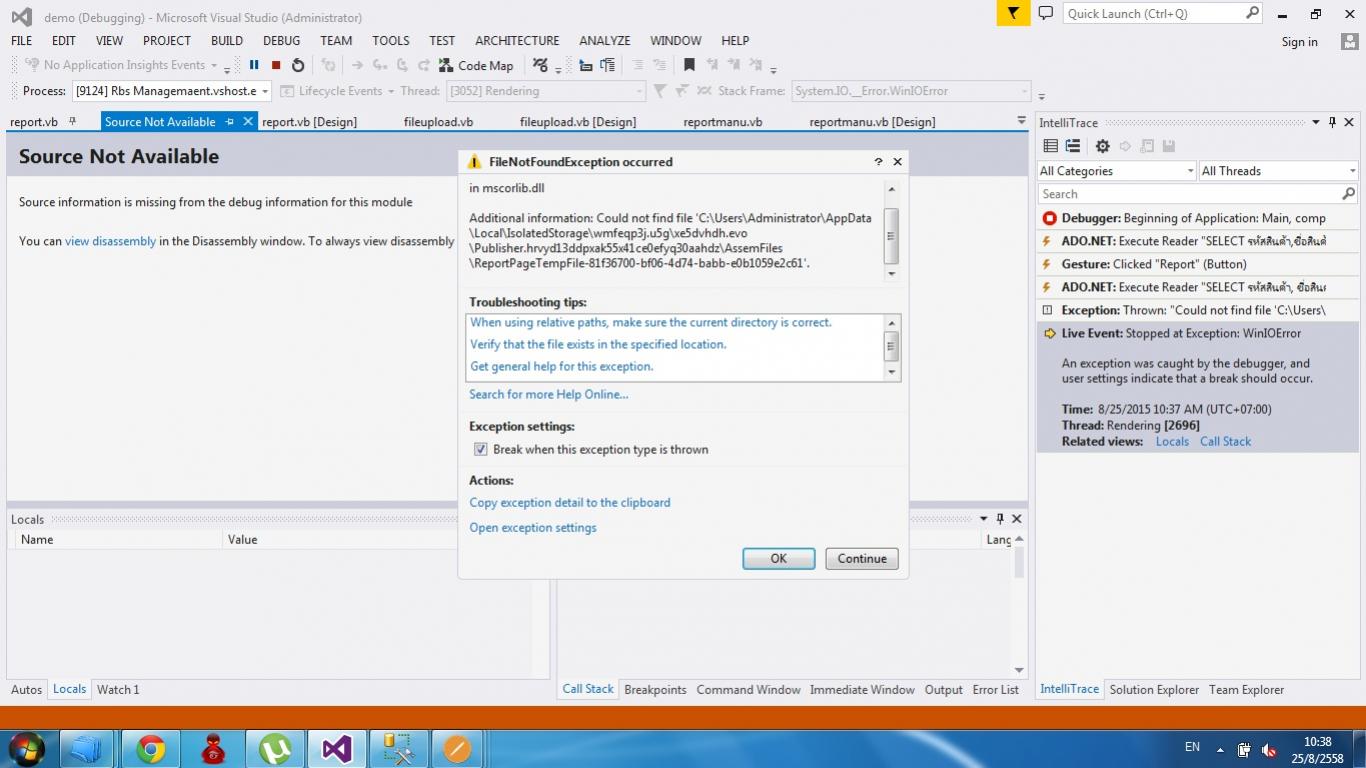The width and height of the screenshot is (1366, 768).
Task: Click the Visual Studio taskbar icon
Action: pyautogui.click(x=337, y=748)
